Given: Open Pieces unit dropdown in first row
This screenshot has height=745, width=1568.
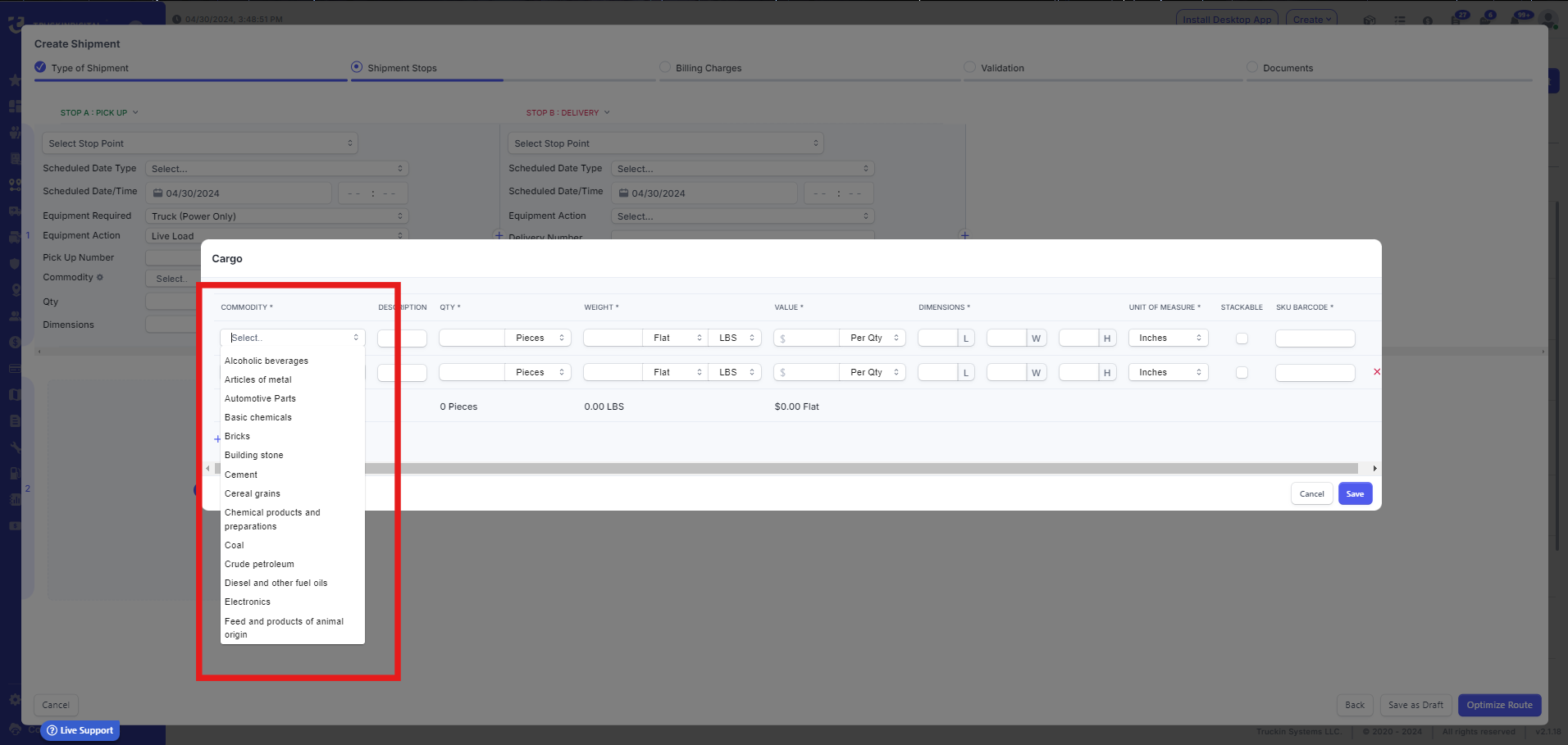Looking at the screenshot, I should [x=538, y=338].
